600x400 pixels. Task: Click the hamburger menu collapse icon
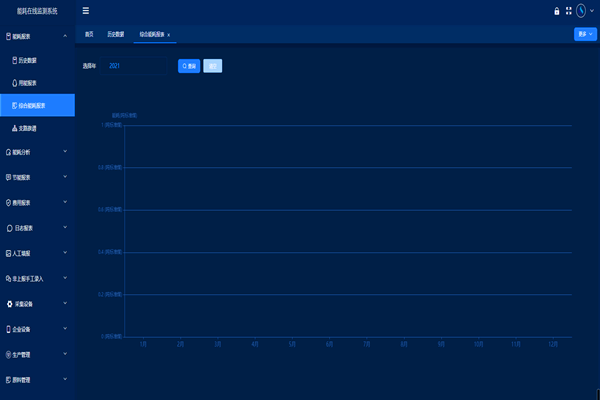[x=85, y=11]
